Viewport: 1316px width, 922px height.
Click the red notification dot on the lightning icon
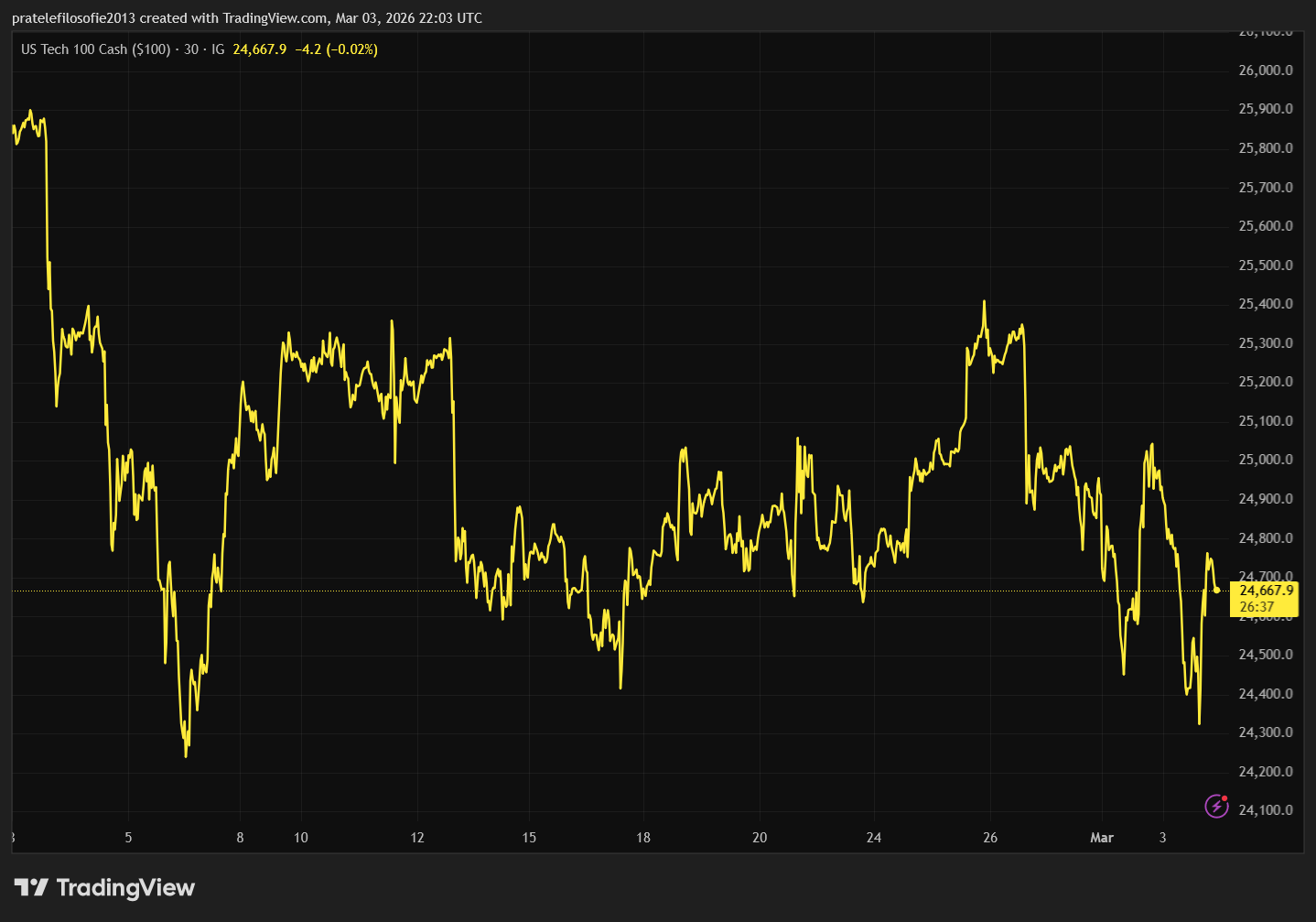(x=1225, y=797)
